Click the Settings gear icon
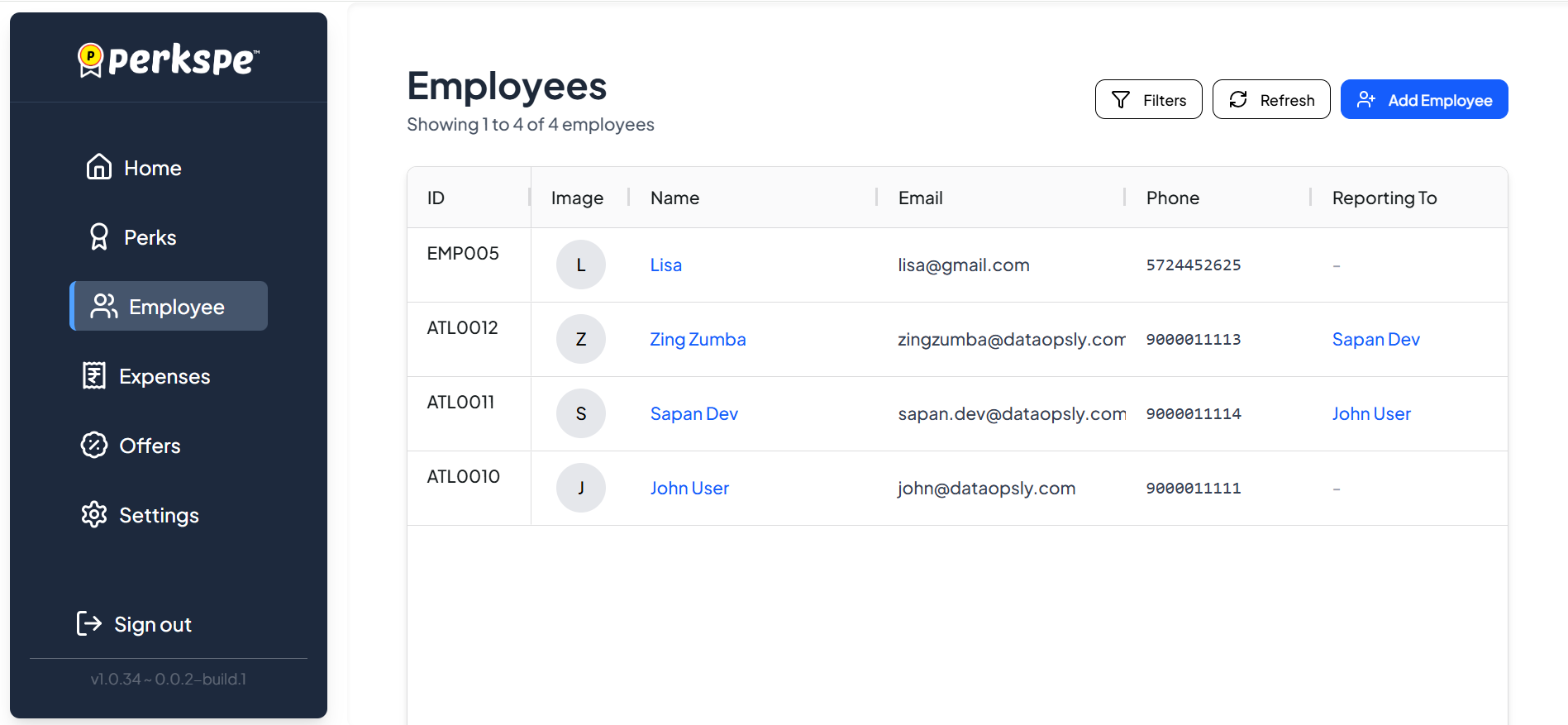Screen dimensions: 1568x725 point(94,514)
